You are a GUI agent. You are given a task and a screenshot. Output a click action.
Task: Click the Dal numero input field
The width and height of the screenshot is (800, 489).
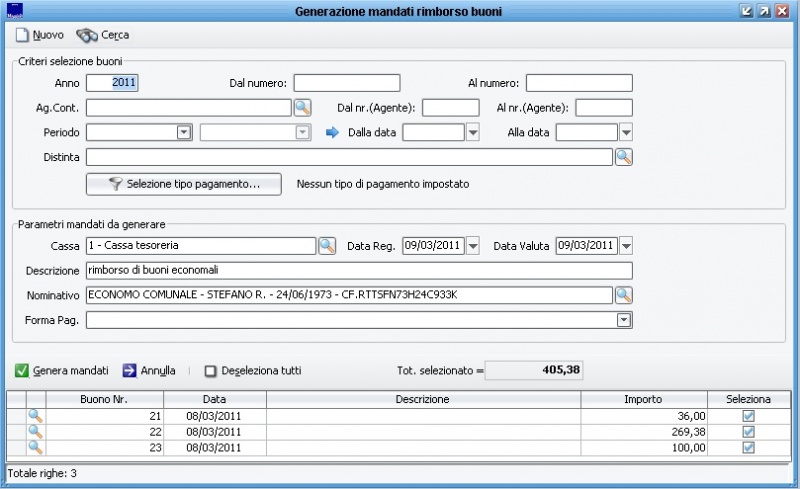pos(347,83)
